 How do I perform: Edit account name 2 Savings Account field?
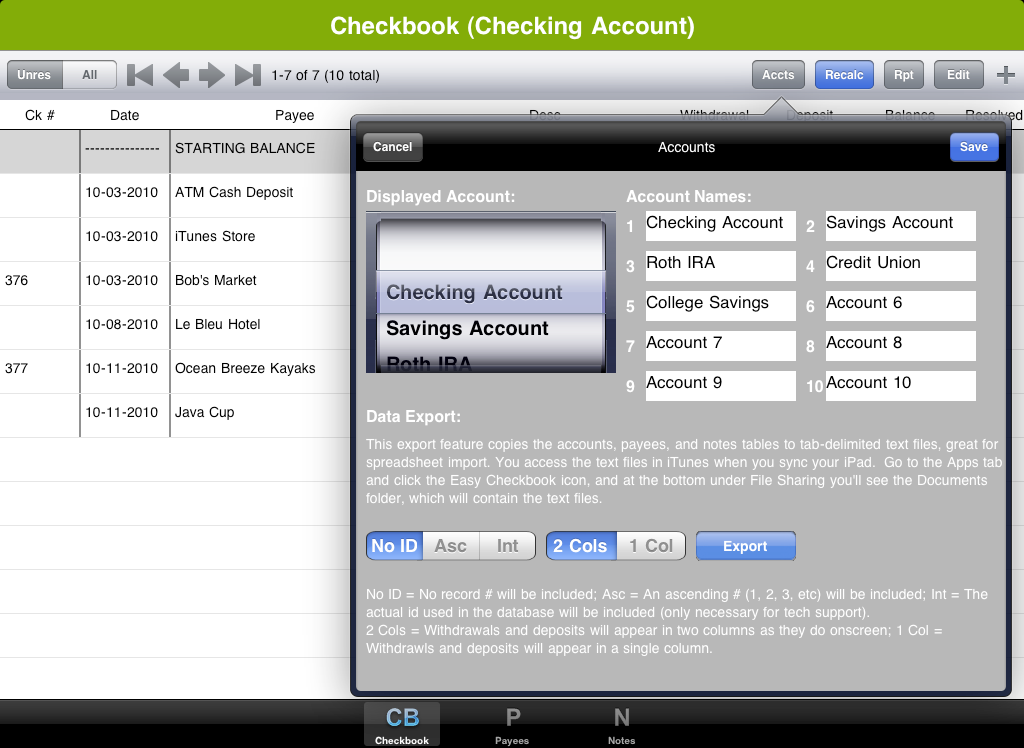(x=901, y=226)
